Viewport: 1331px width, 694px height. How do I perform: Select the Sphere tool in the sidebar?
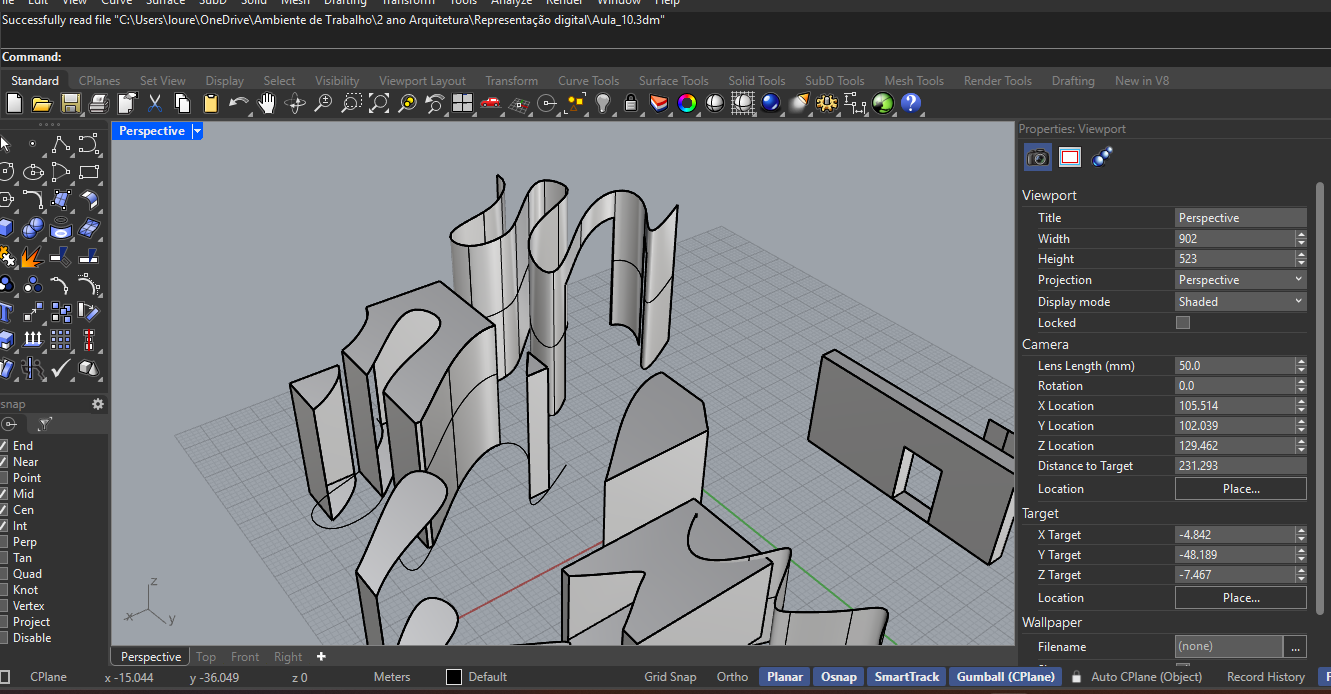click(x=33, y=226)
